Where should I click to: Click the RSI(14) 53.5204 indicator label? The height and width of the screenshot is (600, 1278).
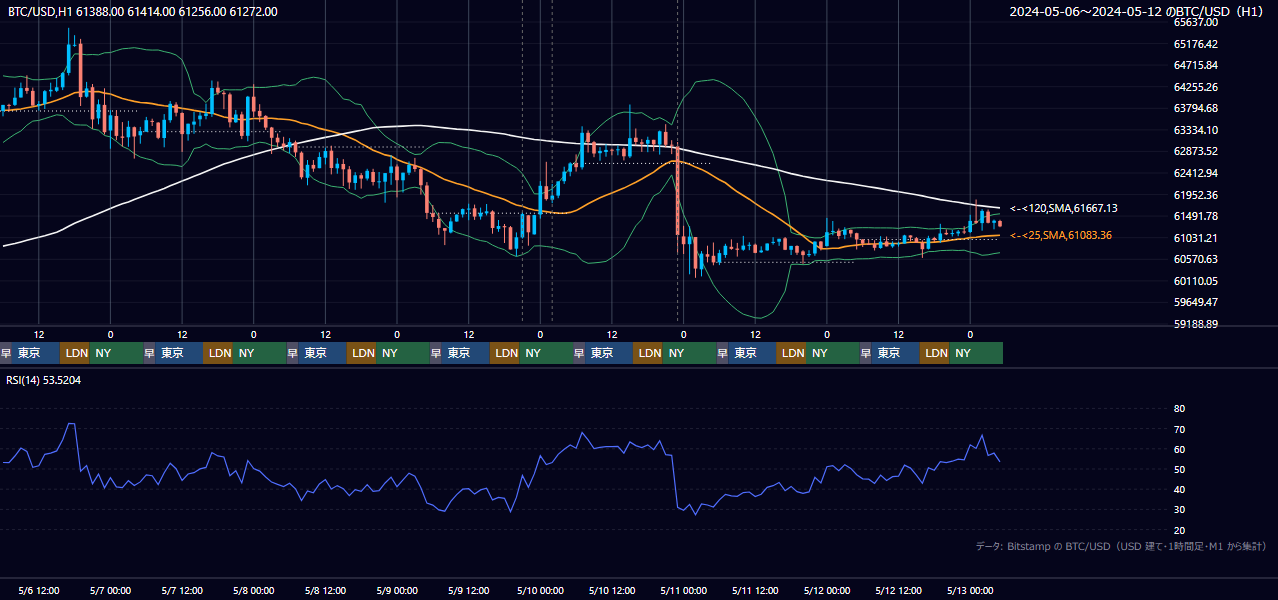coord(44,380)
